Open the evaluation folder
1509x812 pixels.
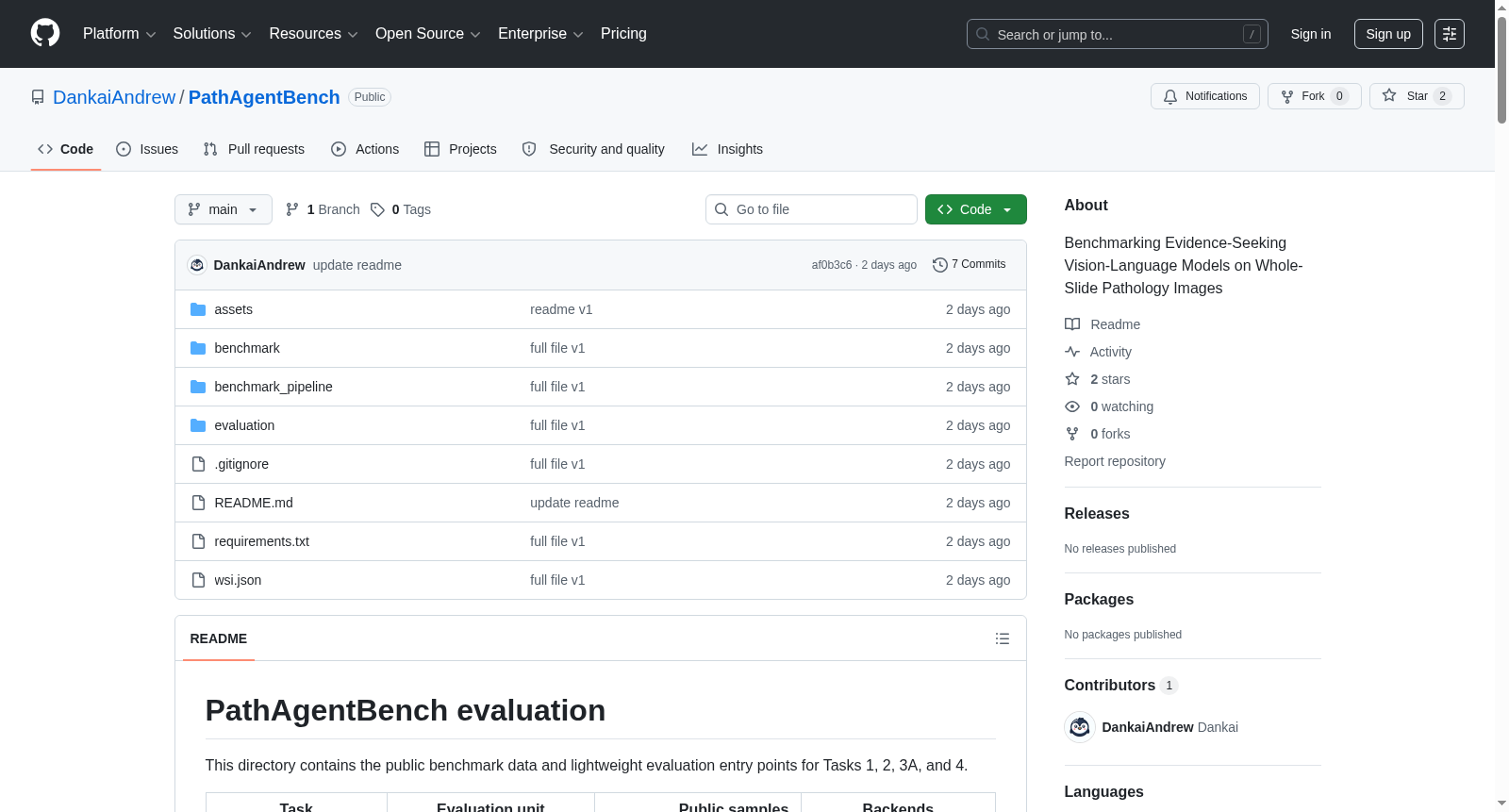(x=244, y=425)
